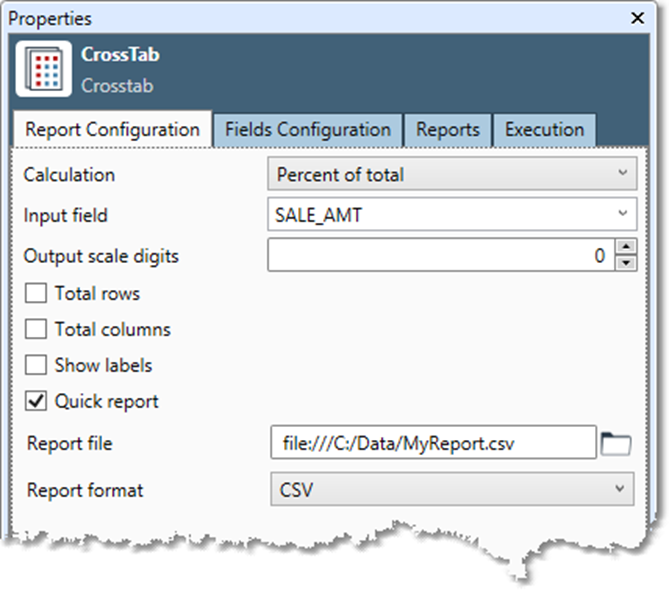
Task: Switch to the Fields Configuration tab
Action: (x=307, y=130)
